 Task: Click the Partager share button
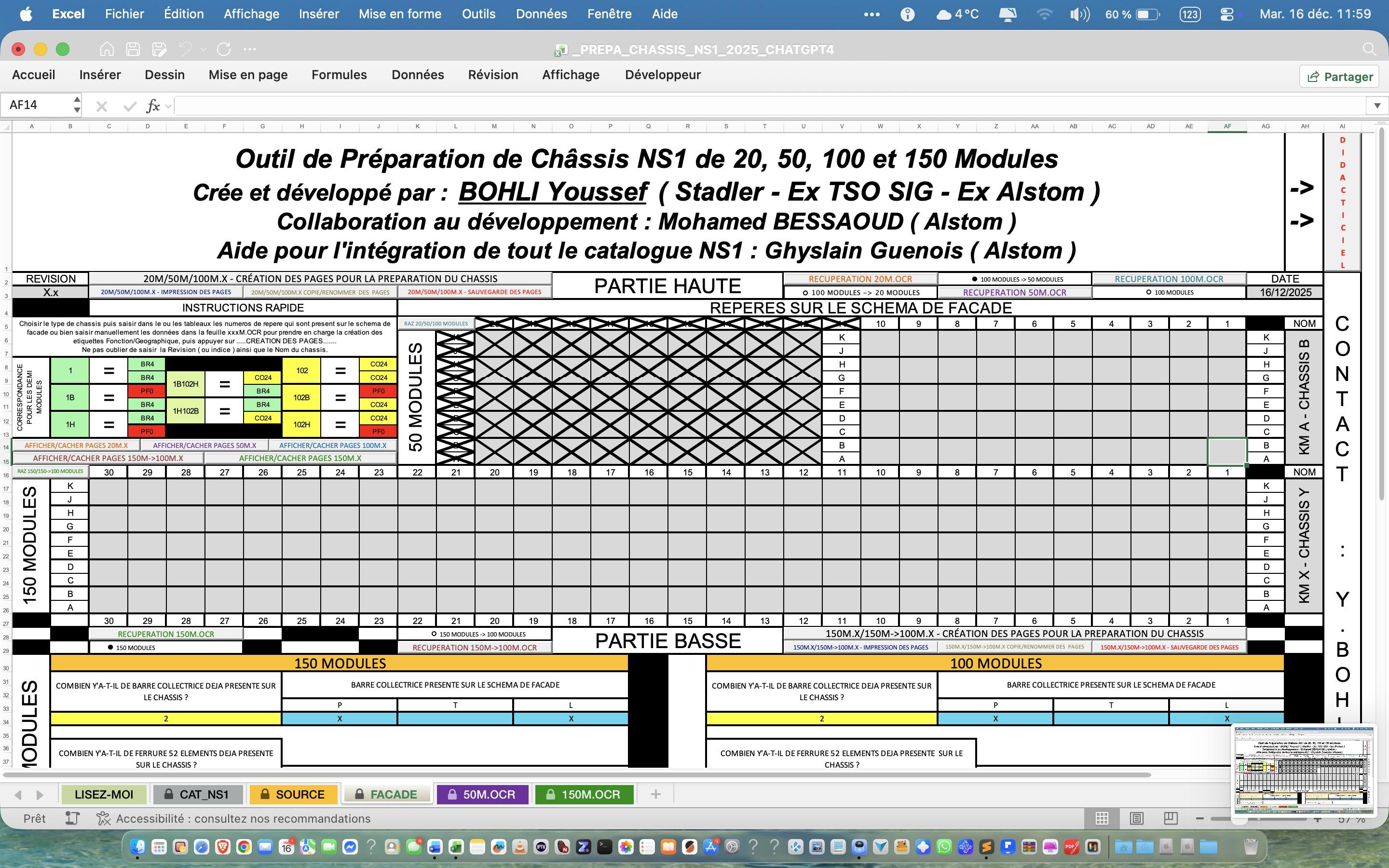pyautogui.click(x=1339, y=77)
